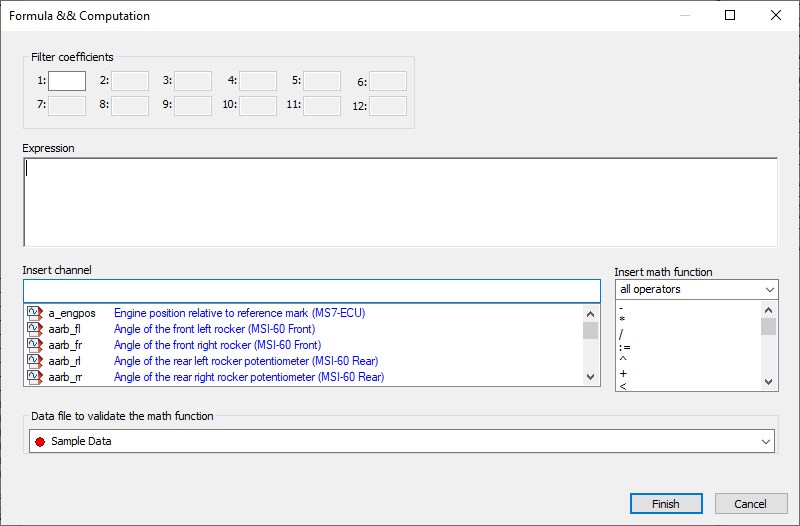This screenshot has width=800, height=526.
Task: Pick the / division operator
Action: tap(621, 334)
